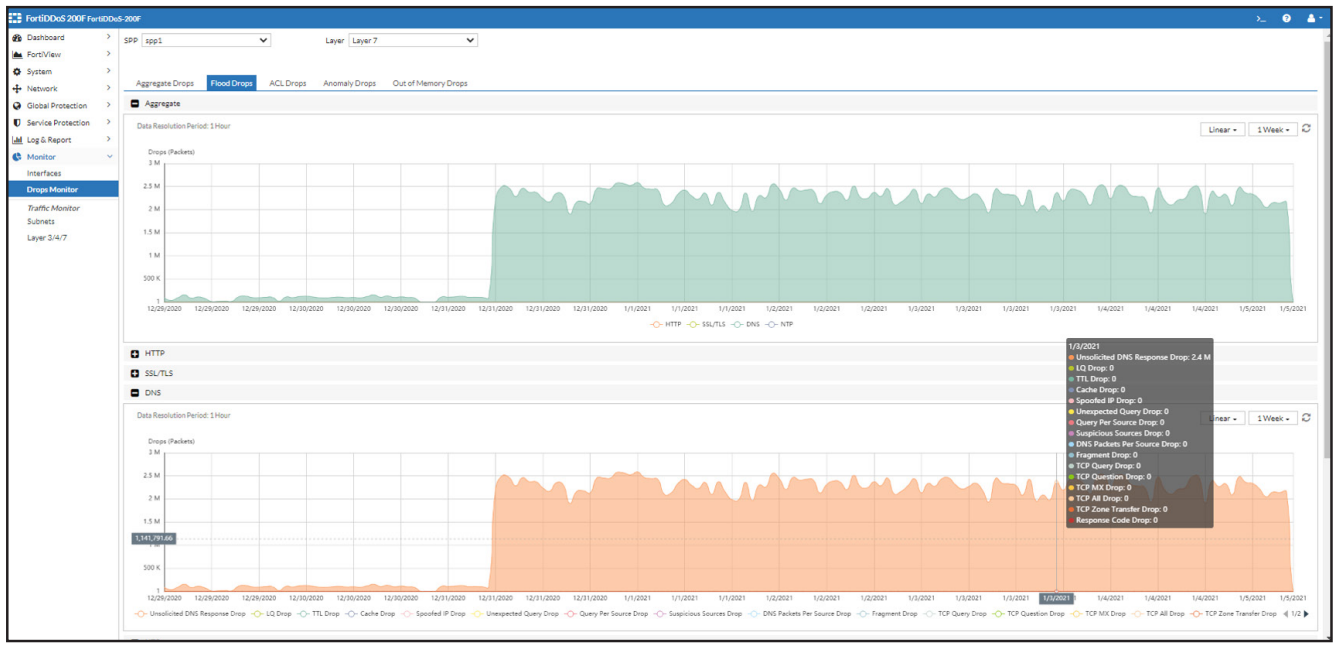Refresh the Aggregate chart with the refresh icon

tap(1305, 130)
